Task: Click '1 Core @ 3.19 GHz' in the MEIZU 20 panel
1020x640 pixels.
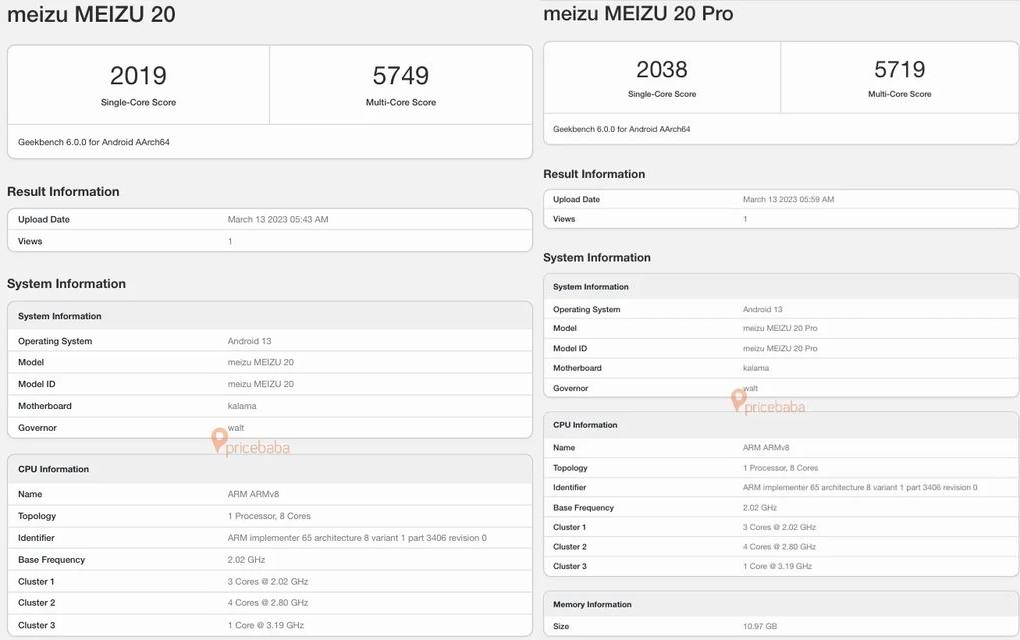Action: pyautogui.click(x=265, y=625)
